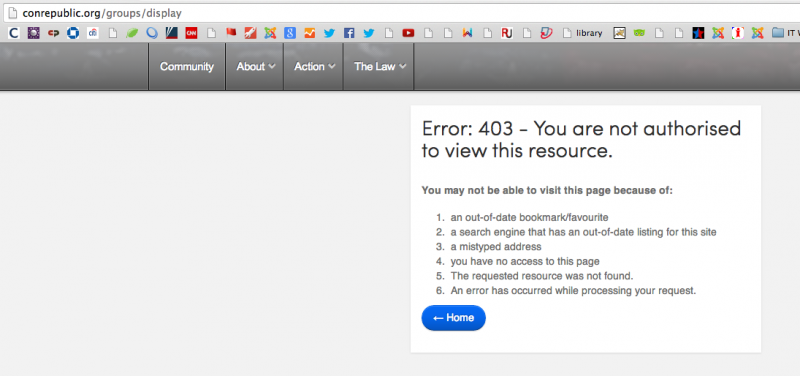Open the 'library' bookmark

pyautogui.click(x=583, y=33)
